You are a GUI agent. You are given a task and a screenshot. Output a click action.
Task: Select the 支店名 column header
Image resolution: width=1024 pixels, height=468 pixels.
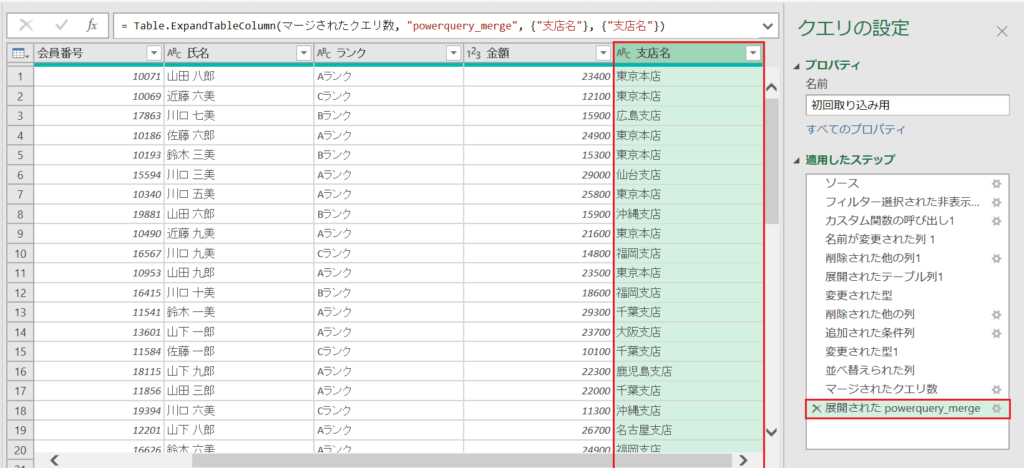(688, 54)
